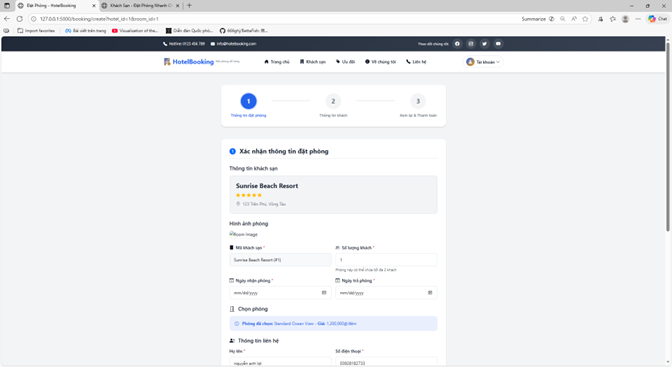This screenshot has width=672, height=367.
Task: Open Bài viết trên trang bookmark
Action: point(85,31)
